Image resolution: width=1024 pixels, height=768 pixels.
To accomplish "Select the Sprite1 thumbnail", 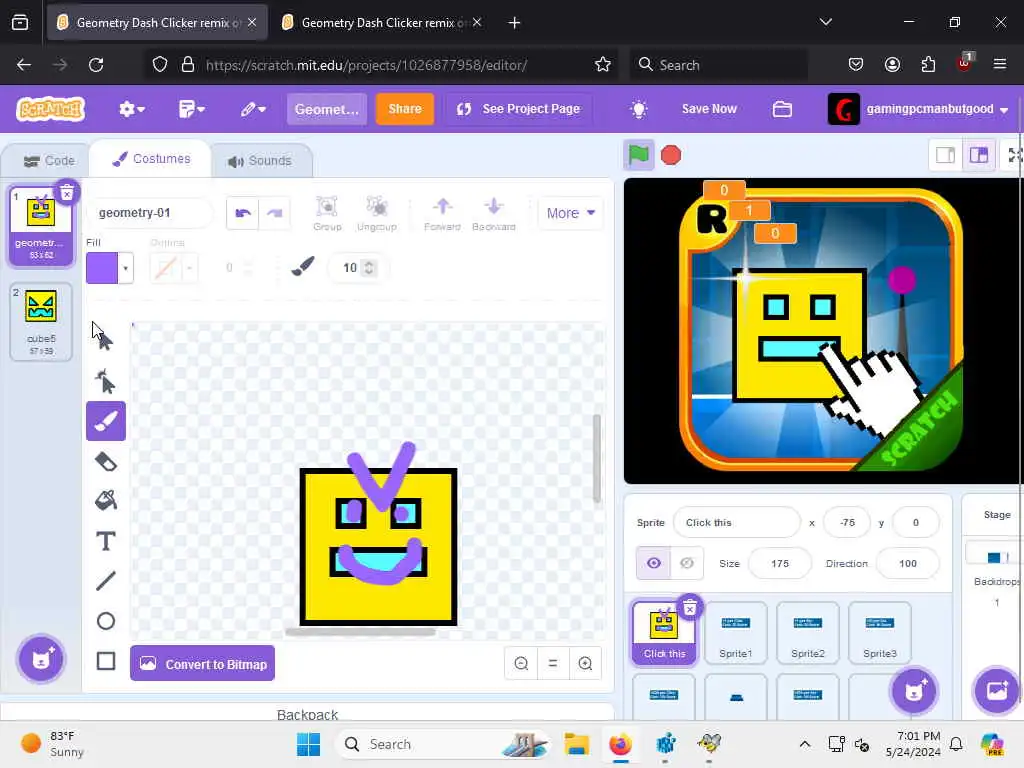I will [735, 632].
